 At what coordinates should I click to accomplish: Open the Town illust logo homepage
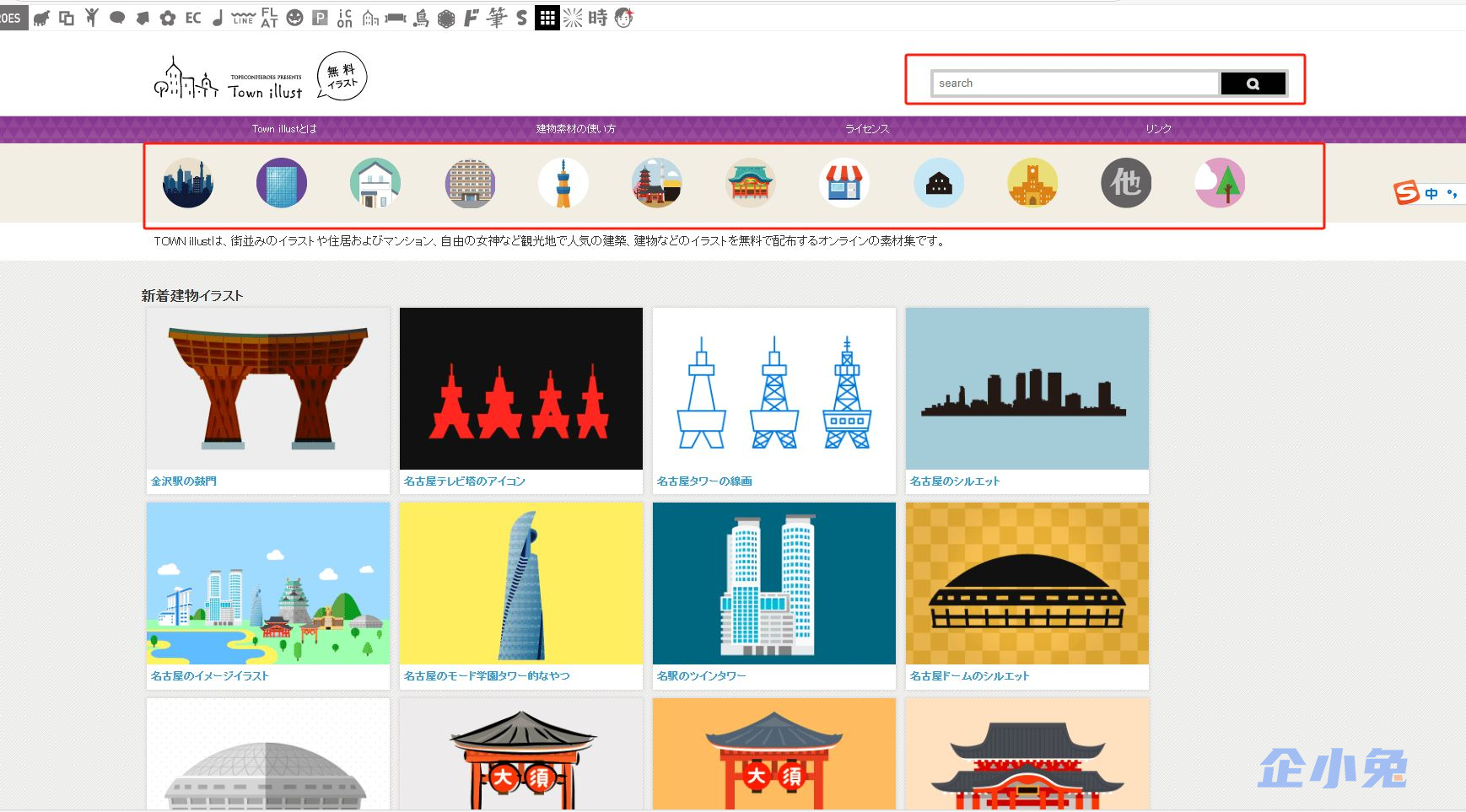pyautogui.click(x=260, y=78)
